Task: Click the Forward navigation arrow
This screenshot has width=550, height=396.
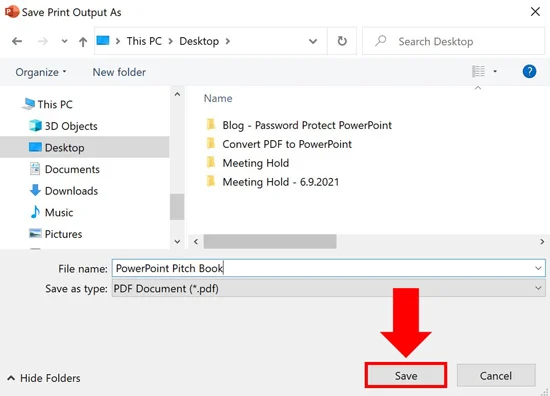Action: point(42,41)
